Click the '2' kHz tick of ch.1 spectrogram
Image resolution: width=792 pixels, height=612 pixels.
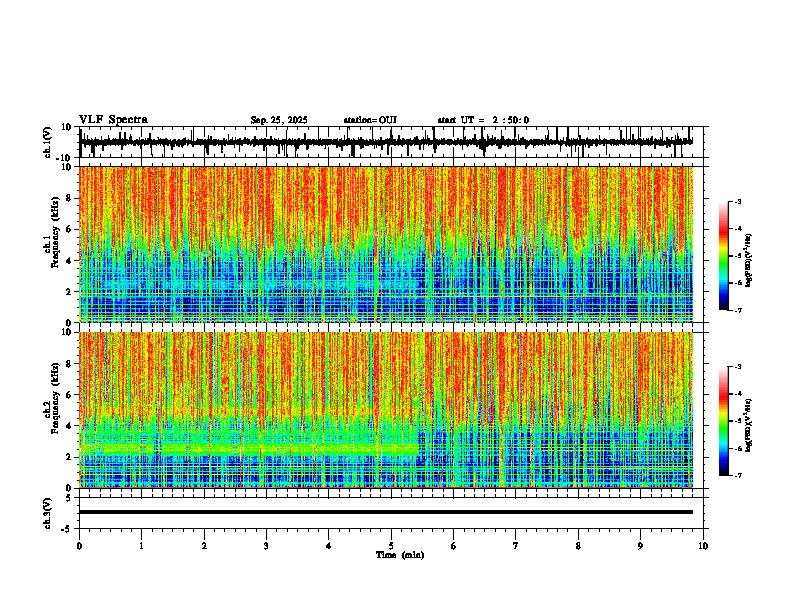[x=70, y=291]
